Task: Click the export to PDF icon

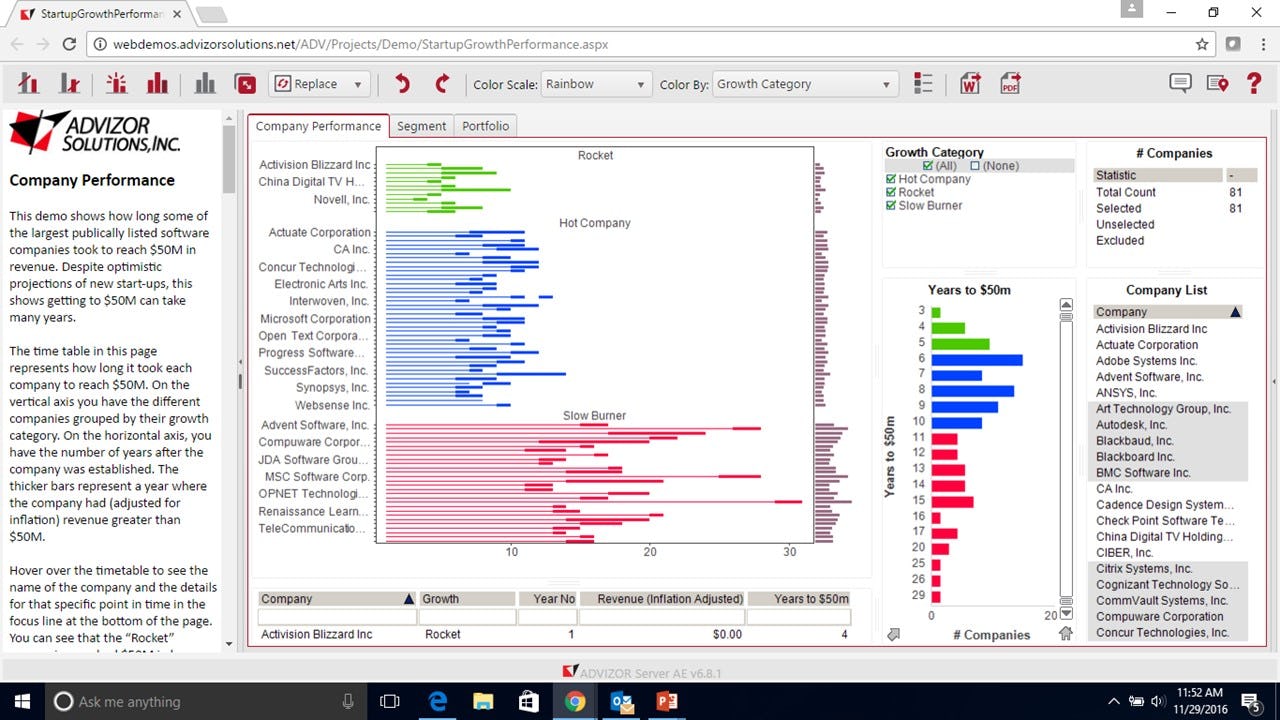Action: coord(1009,84)
